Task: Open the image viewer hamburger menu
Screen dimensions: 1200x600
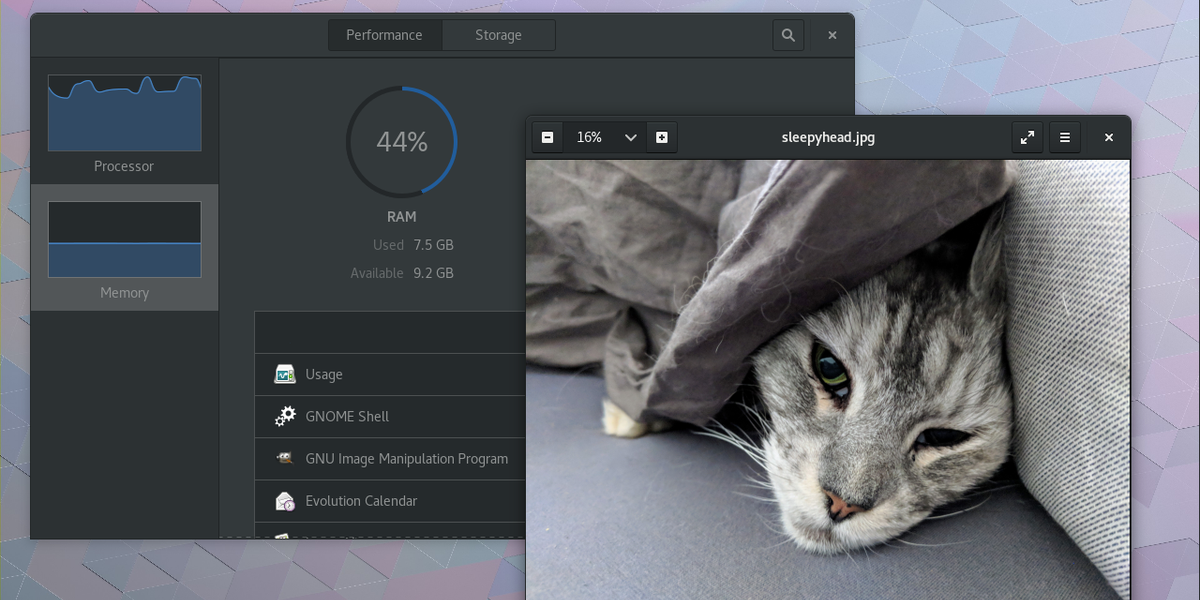Action: pos(1065,137)
